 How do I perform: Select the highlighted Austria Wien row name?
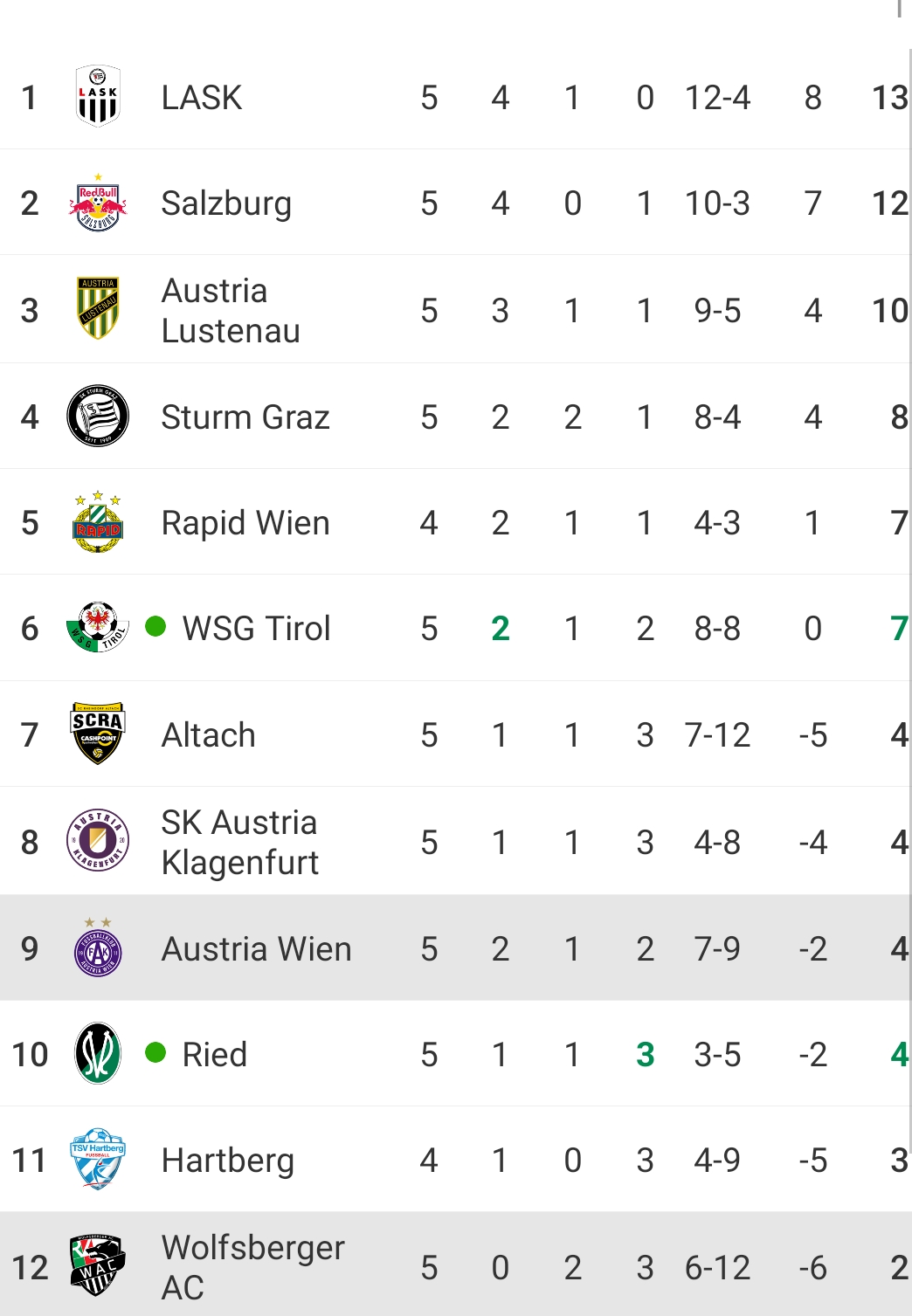pos(257,948)
